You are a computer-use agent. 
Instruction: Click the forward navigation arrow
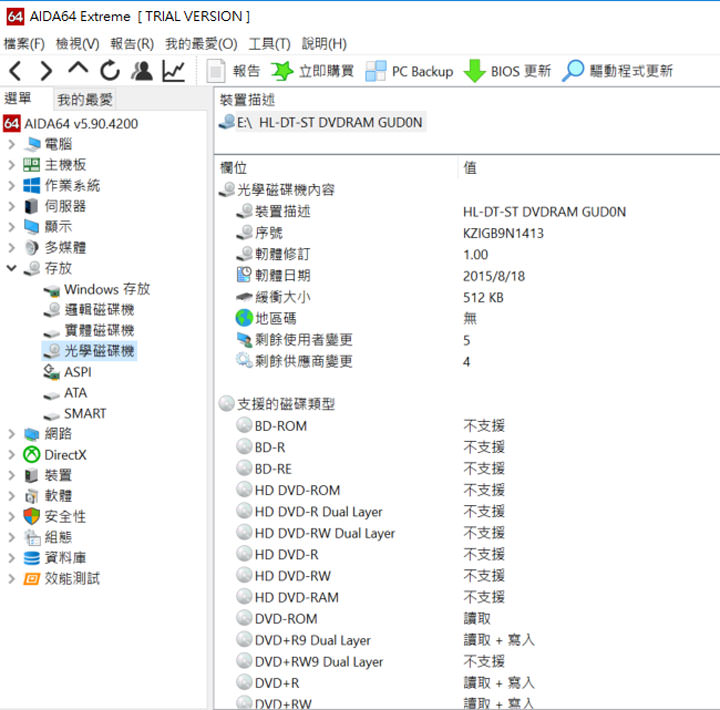[x=46, y=71]
